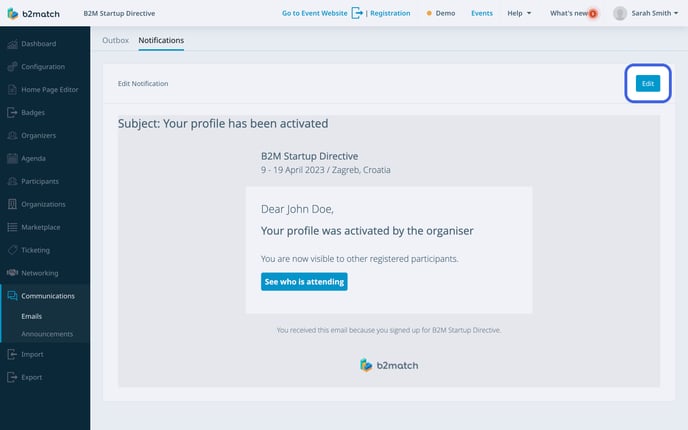Open Home Page Editor icon
The width and height of the screenshot is (688, 430).
click(x=12, y=90)
